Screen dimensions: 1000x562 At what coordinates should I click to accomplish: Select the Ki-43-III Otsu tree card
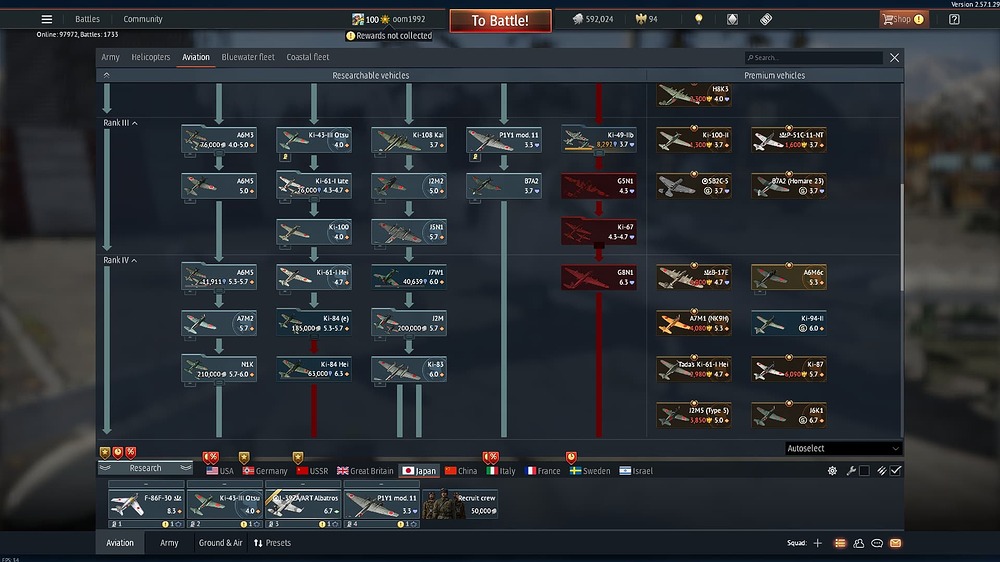pyautogui.click(x=314, y=140)
